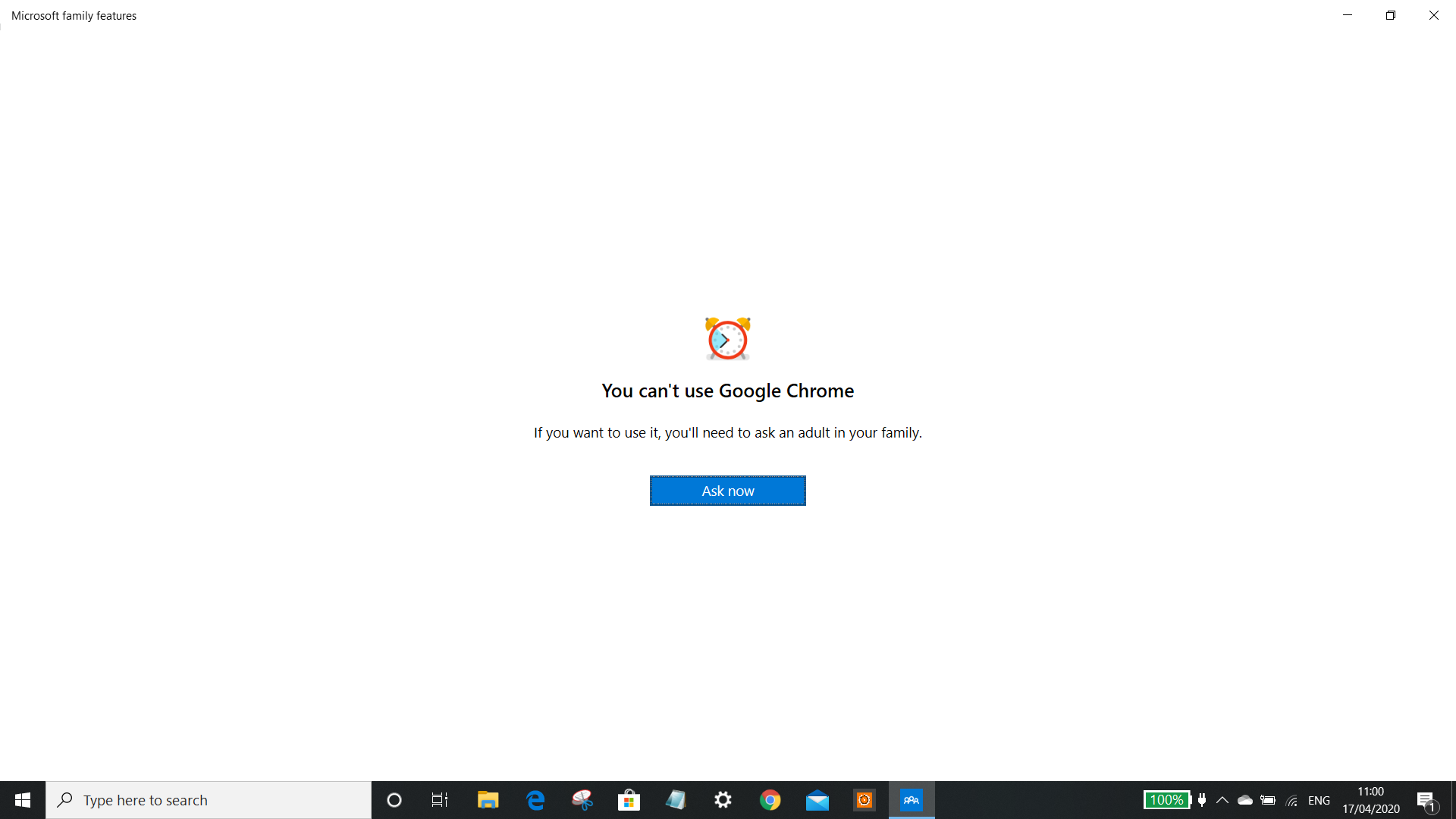Image resolution: width=1456 pixels, height=819 pixels.
Task: Click the Windows Start button
Action: tap(22, 799)
